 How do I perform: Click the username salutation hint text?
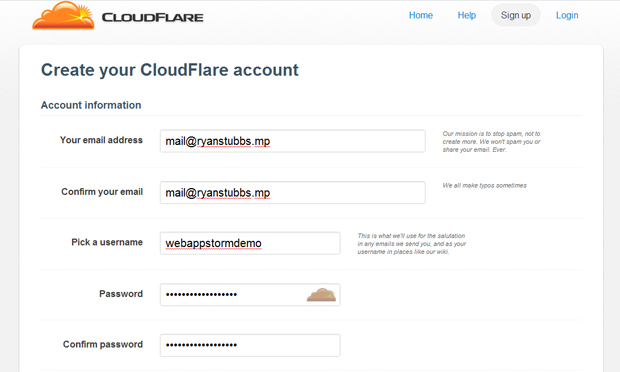[x=412, y=244]
